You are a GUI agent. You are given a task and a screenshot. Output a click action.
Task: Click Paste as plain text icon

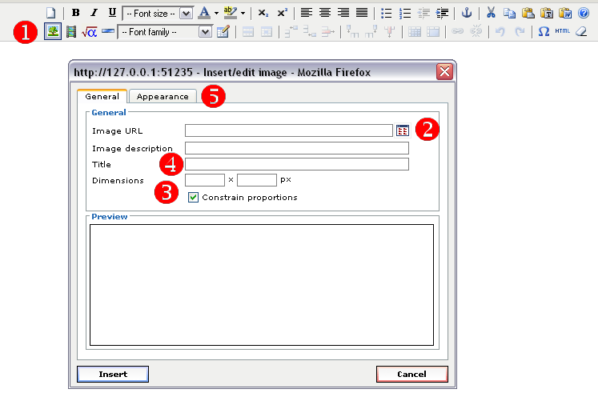tap(547, 13)
